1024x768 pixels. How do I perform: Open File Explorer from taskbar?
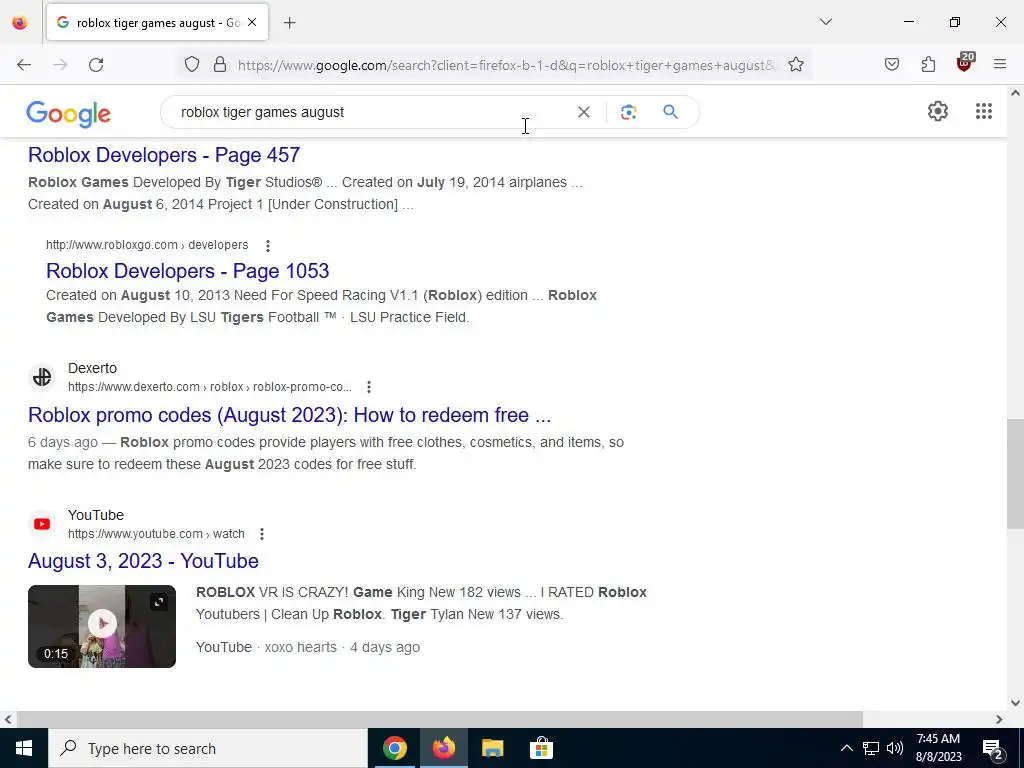point(492,748)
